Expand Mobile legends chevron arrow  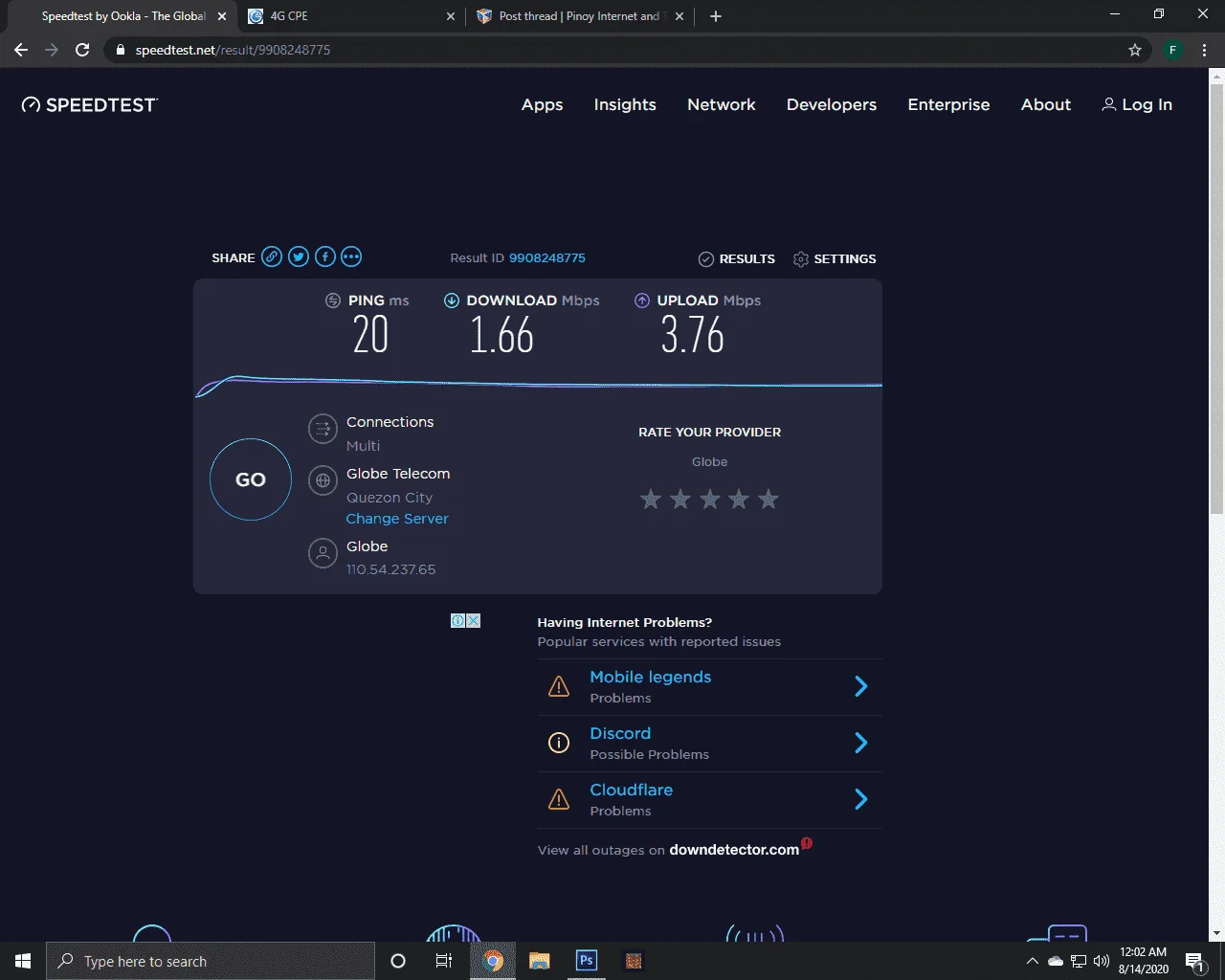coord(860,686)
